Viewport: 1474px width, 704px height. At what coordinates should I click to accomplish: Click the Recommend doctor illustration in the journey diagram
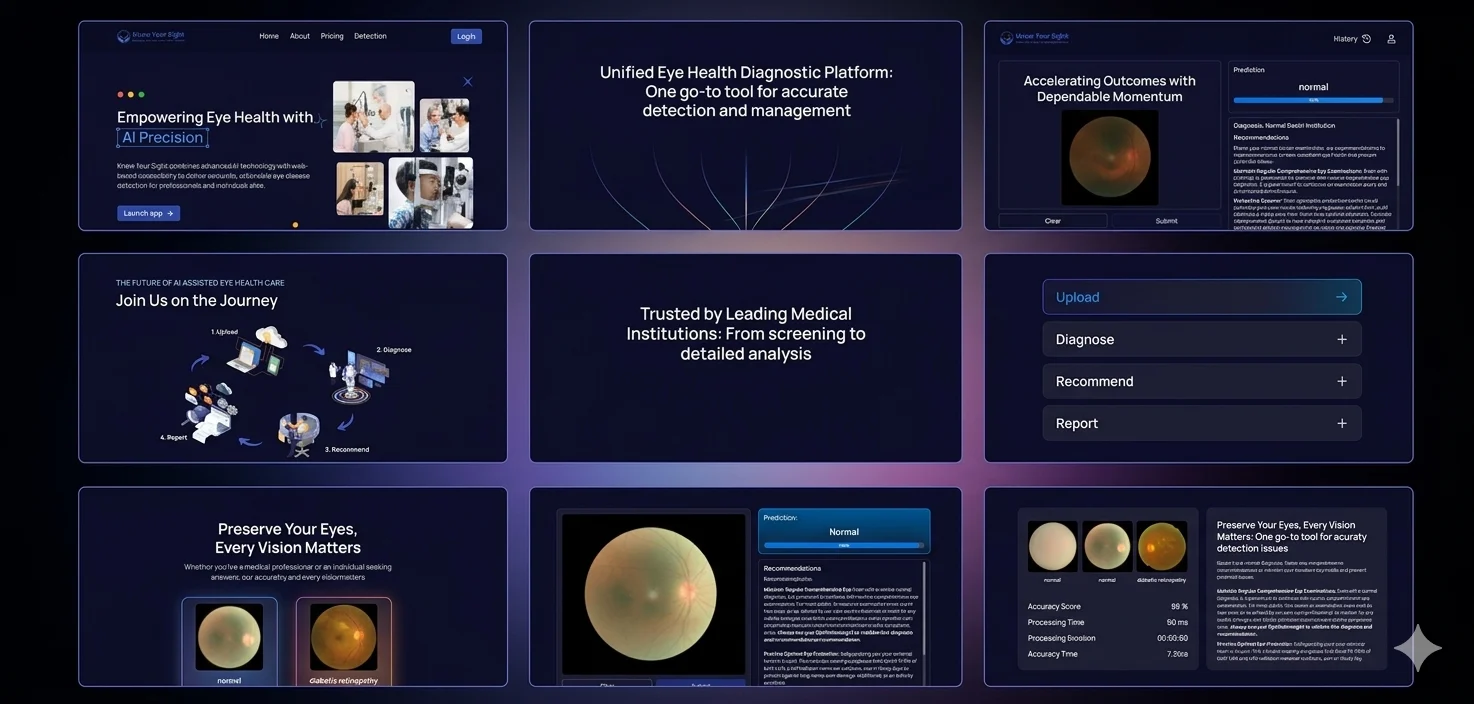click(297, 434)
